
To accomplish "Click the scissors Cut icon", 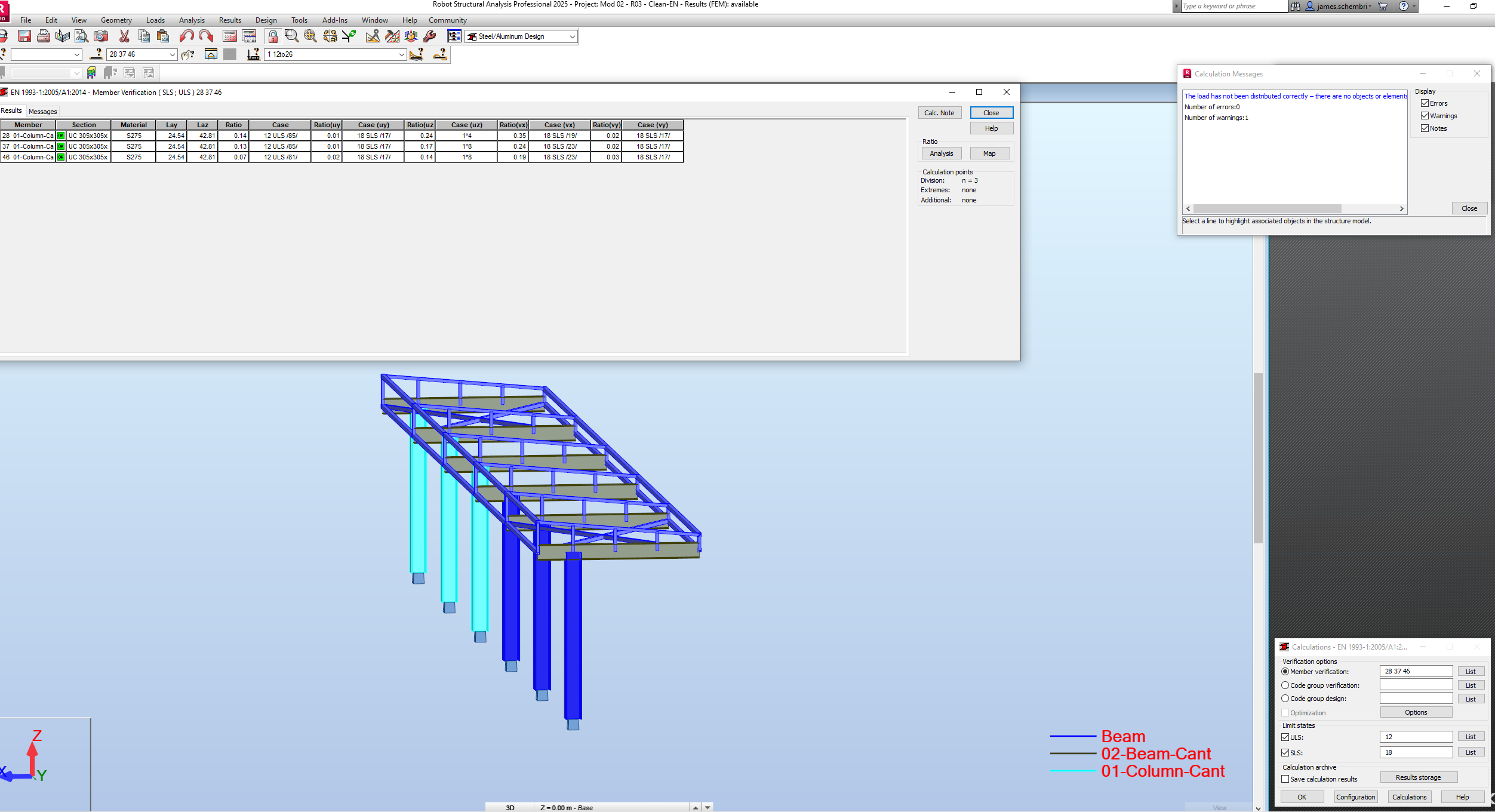I will (x=124, y=36).
